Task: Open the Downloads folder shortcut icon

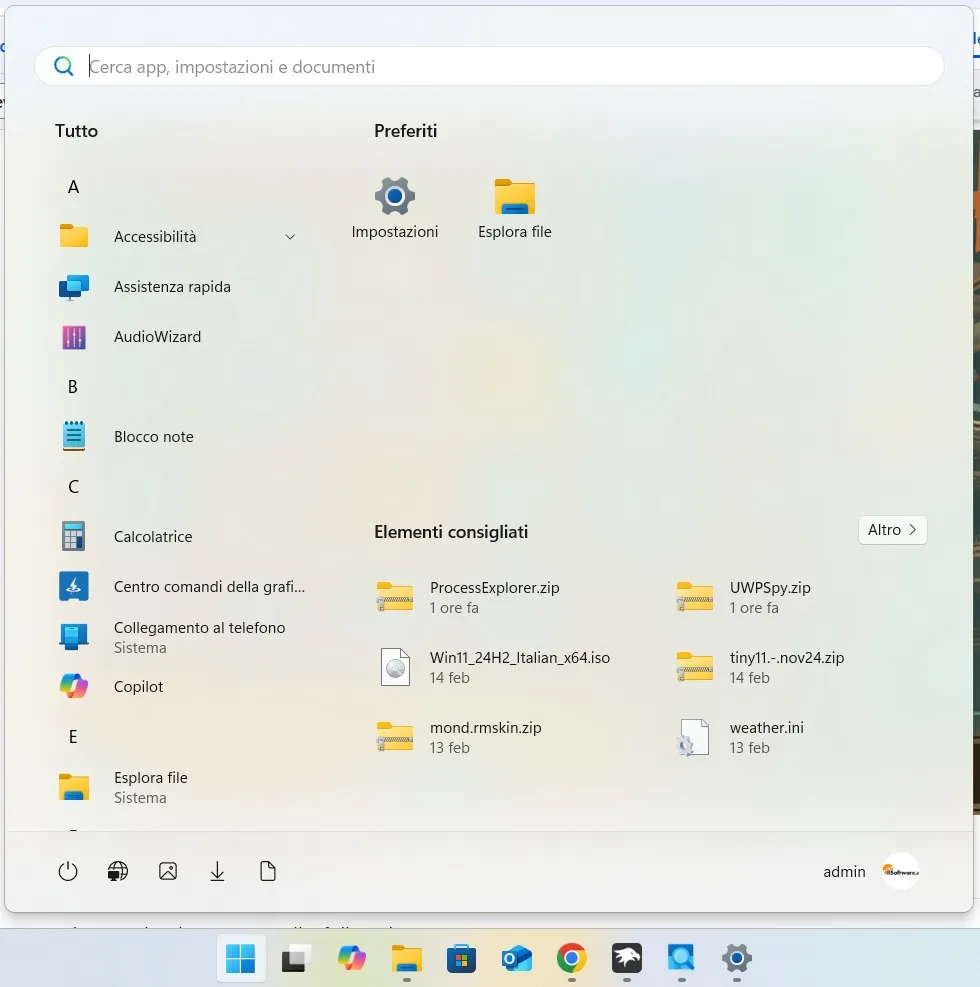Action: [x=218, y=872]
